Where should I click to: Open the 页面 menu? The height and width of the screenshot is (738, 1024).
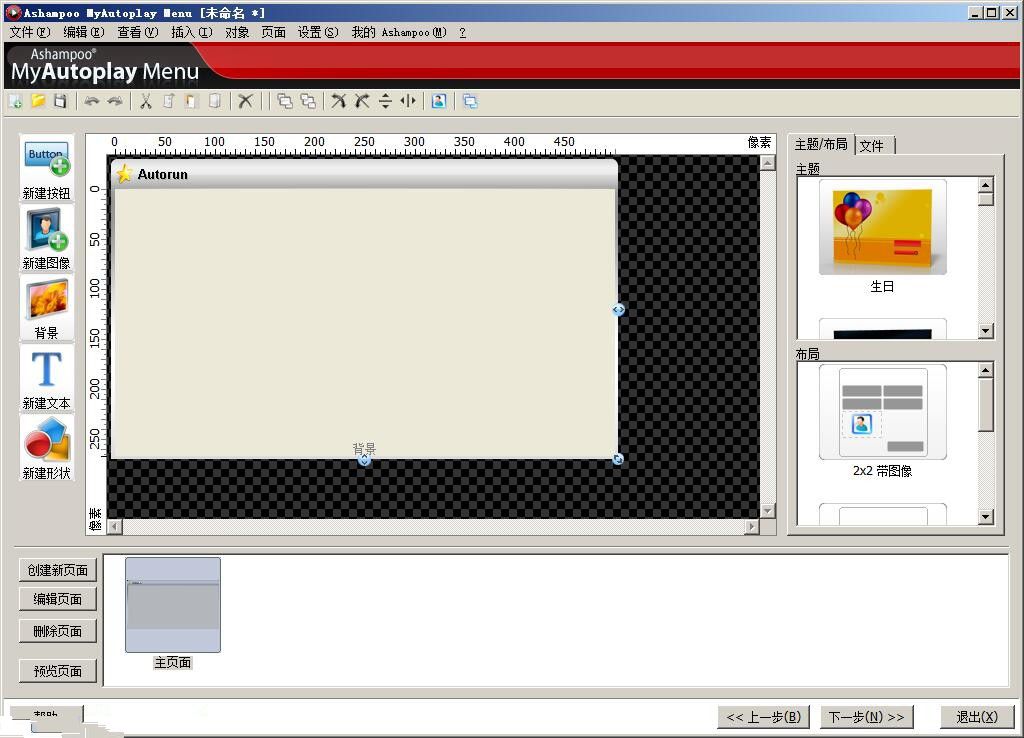(x=274, y=32)
